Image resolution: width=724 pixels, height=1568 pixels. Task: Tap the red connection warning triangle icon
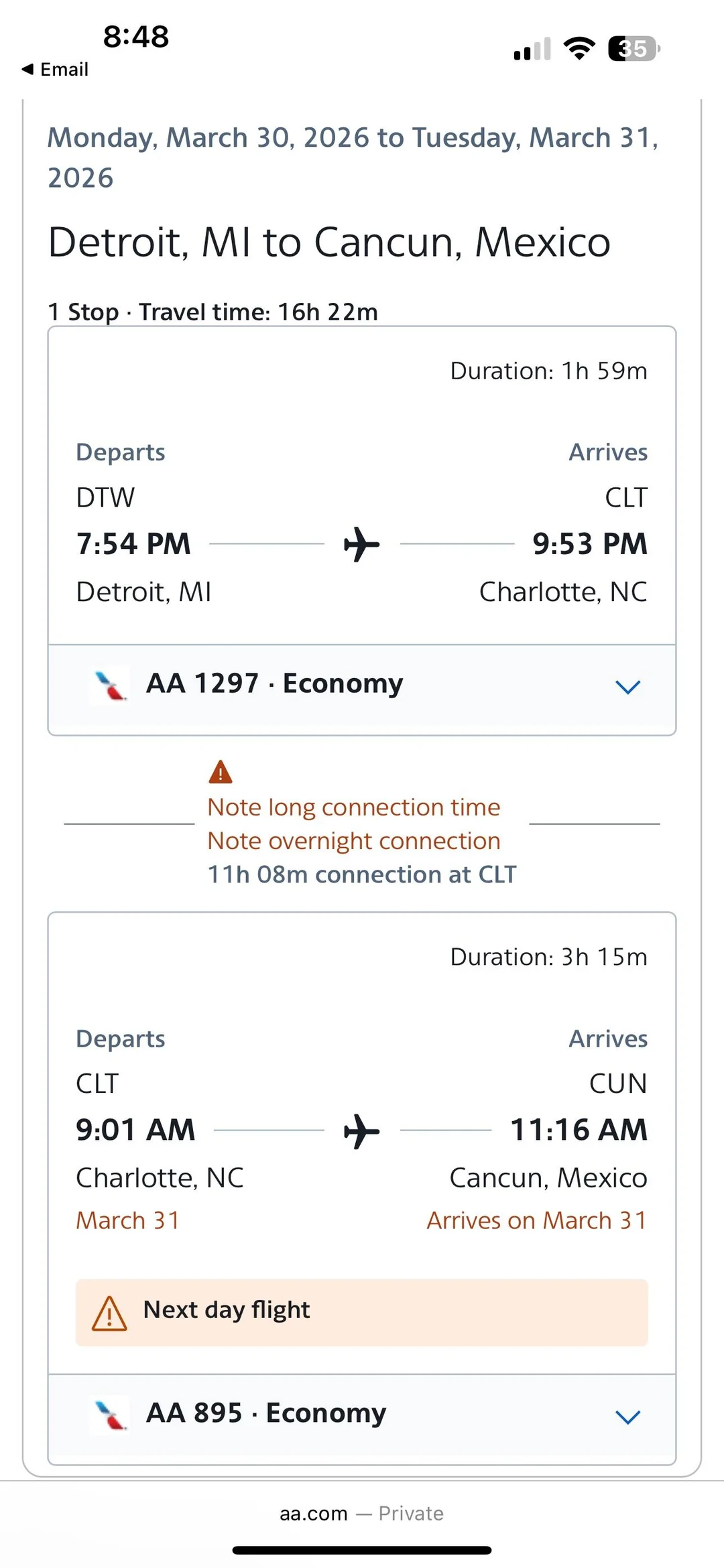tap(220, 772)
